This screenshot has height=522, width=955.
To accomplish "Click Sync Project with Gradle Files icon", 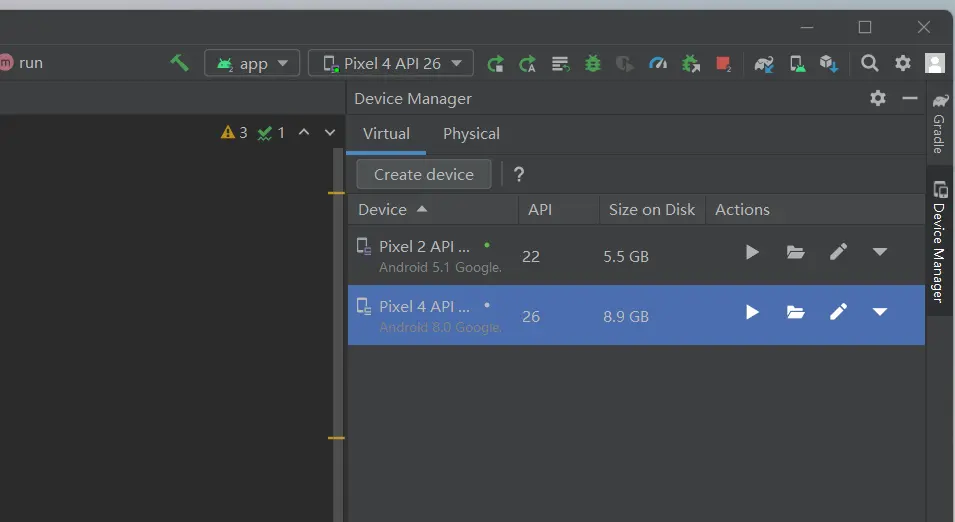I will coord(764,64).
